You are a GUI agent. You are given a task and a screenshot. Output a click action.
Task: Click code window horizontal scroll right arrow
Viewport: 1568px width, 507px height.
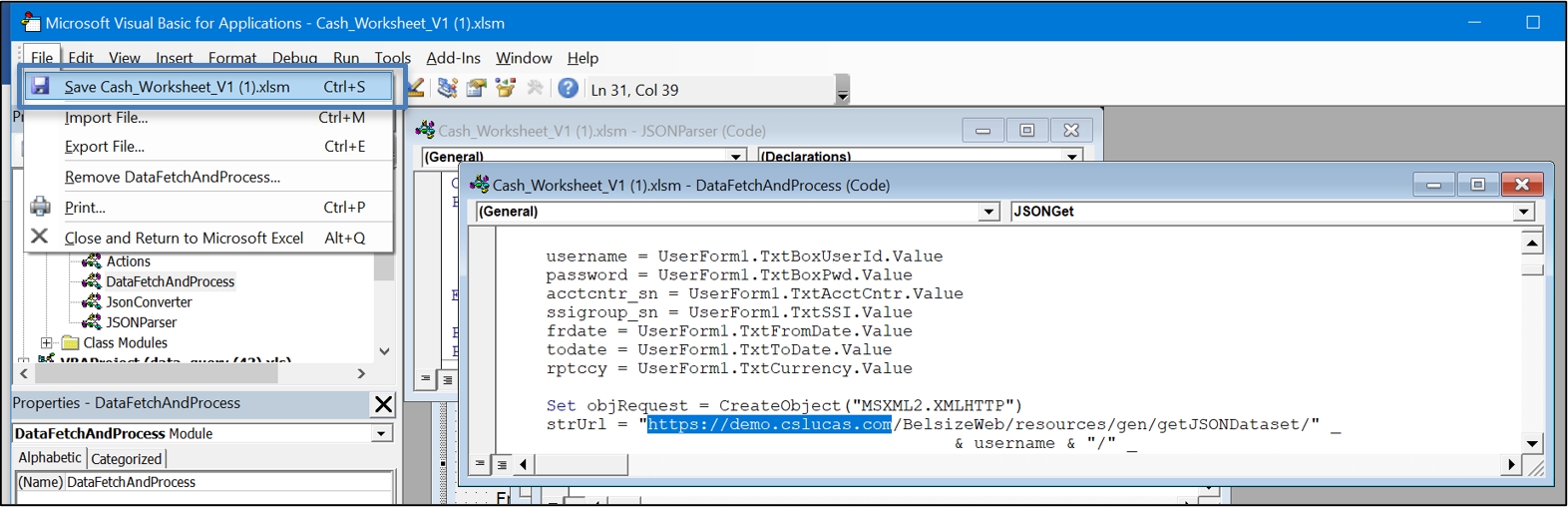coord(1511,464)
